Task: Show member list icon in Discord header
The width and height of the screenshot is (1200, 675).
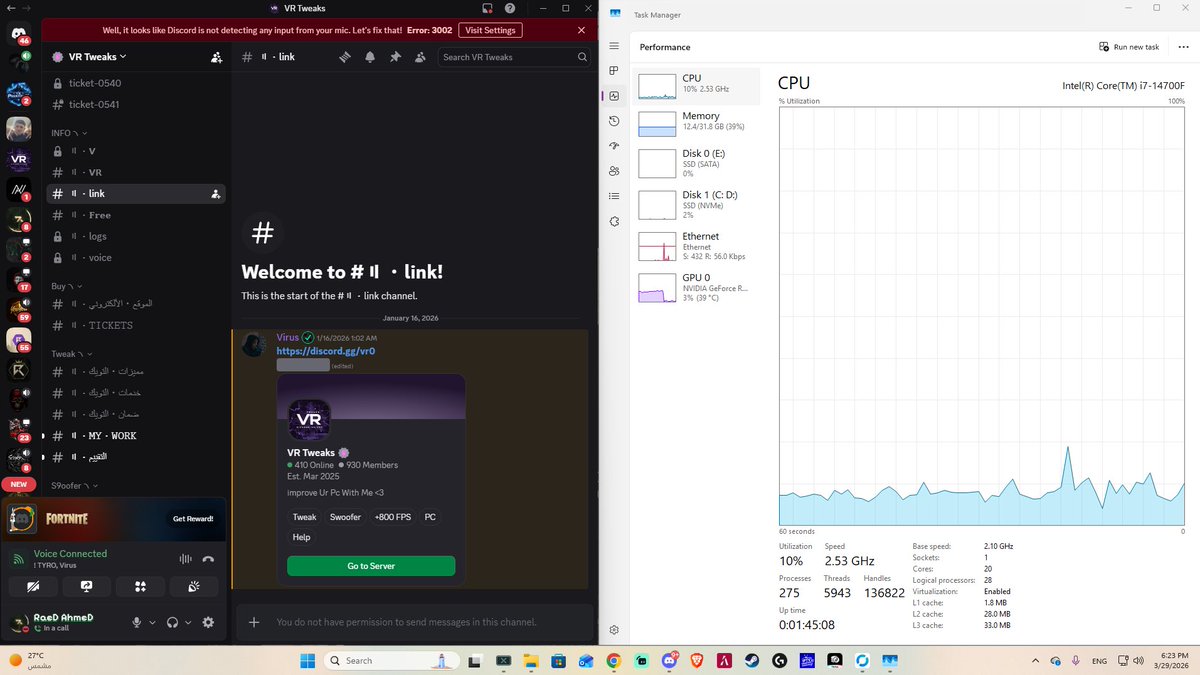Action: (421, 57)
